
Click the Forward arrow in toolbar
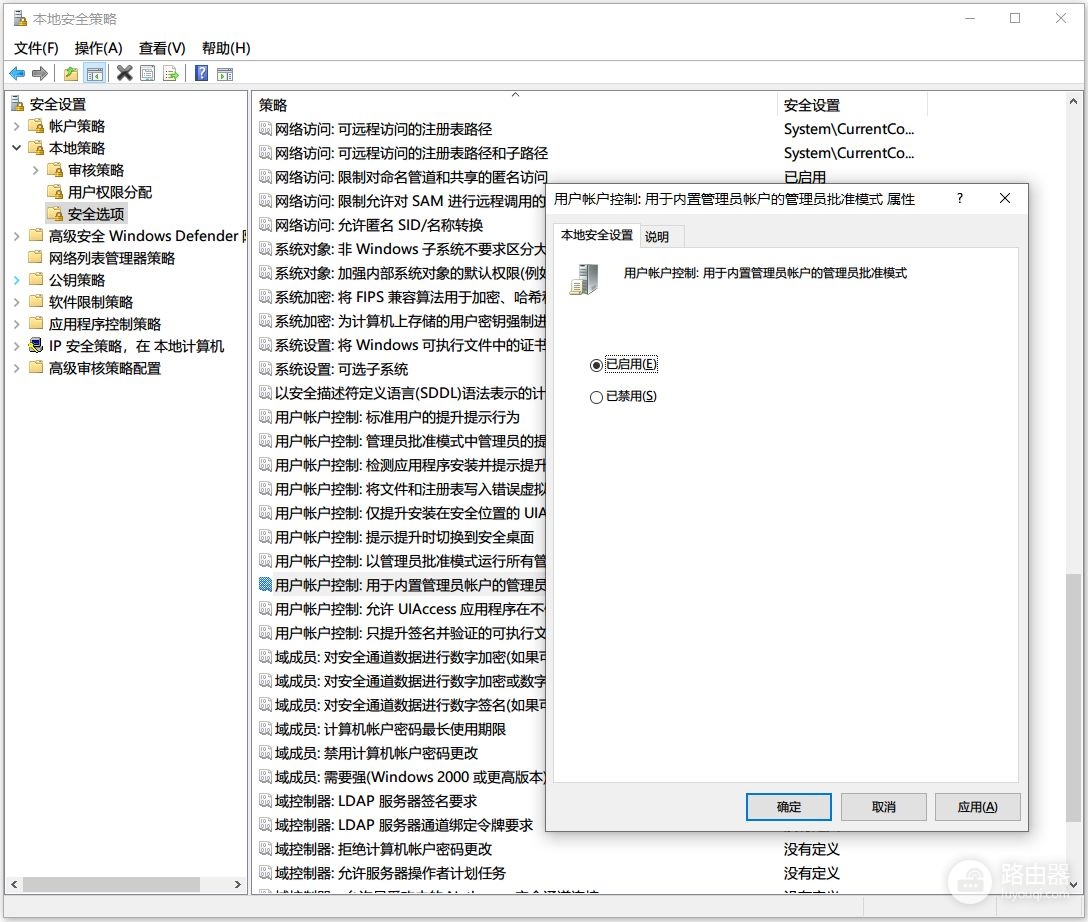[40, 74]
